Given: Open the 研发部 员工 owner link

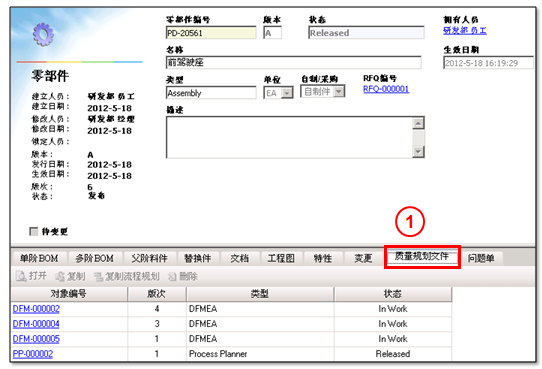Looking at the screenshot, I should click(465, 31).
